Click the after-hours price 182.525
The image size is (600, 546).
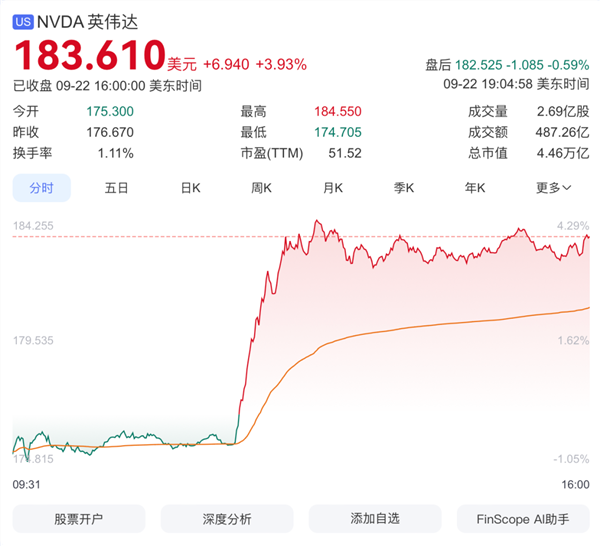tap(478, 65)
